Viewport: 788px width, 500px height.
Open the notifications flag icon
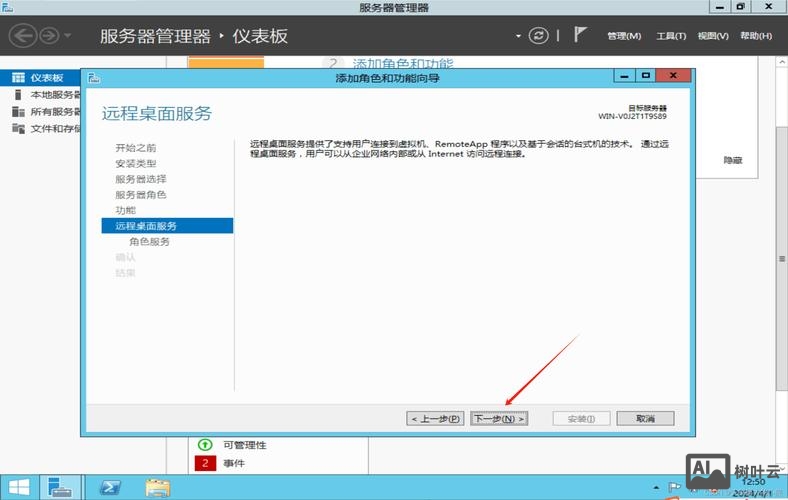click(580, 35)
